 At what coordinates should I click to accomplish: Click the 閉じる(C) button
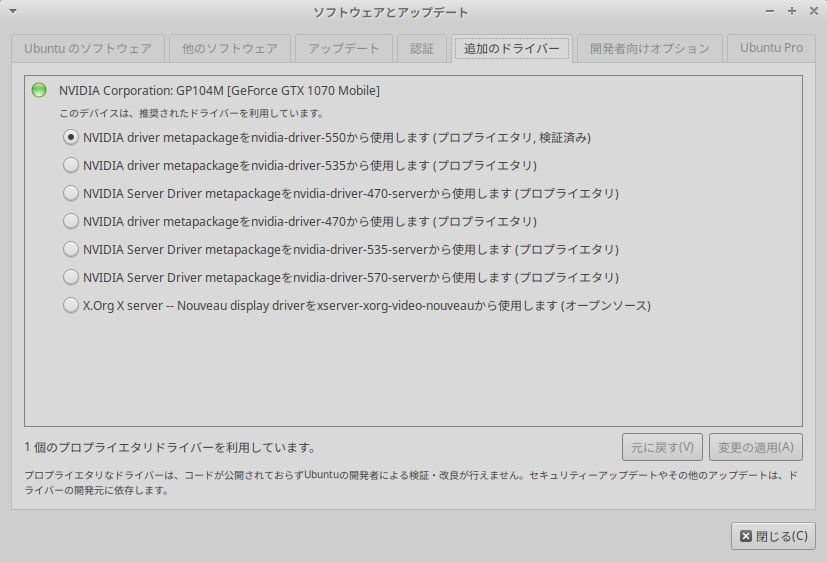773,536
